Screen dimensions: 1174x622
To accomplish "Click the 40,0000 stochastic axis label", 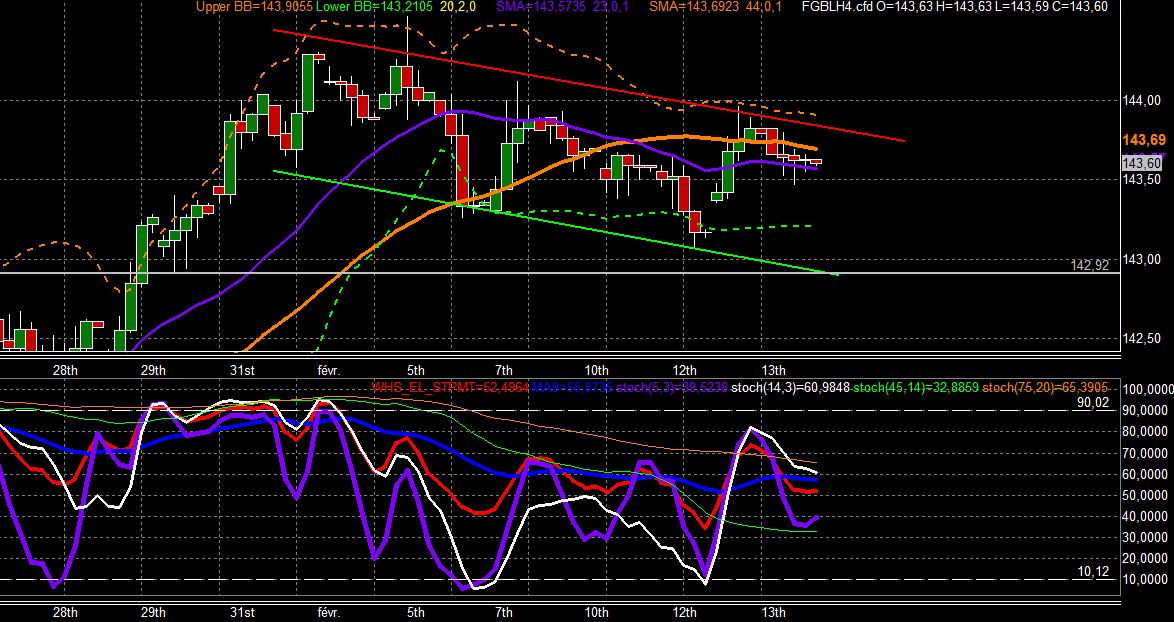I will [x=1146, y=516].
